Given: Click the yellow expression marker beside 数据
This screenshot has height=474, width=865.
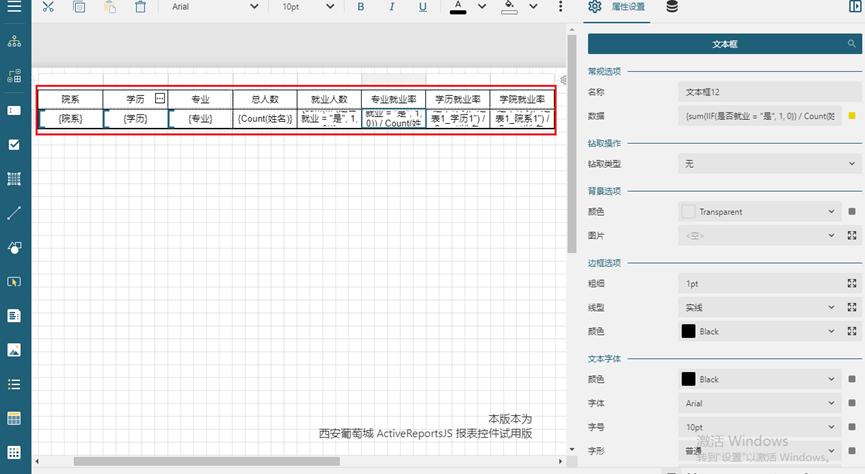Looking at the screenshot, I should [852, 116].
